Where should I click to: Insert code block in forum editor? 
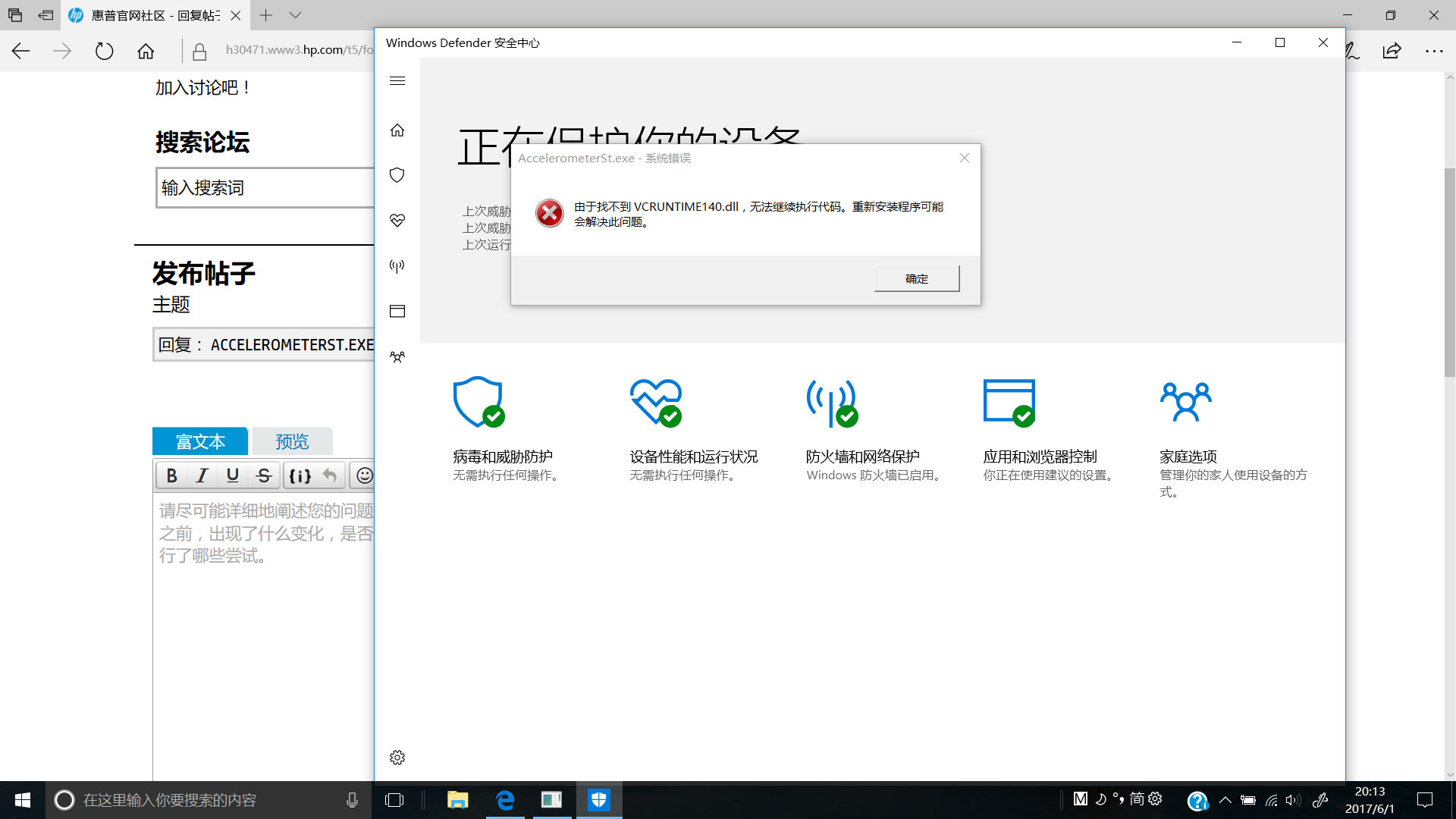pos(300,475)
